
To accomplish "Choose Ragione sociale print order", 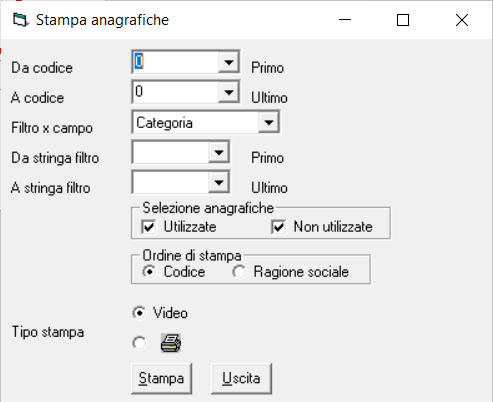I will click(239, 272).
